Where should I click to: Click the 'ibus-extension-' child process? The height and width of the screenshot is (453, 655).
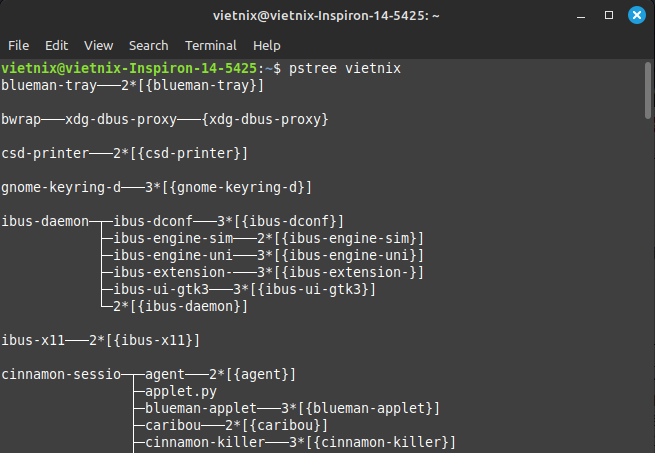[173, 272]
